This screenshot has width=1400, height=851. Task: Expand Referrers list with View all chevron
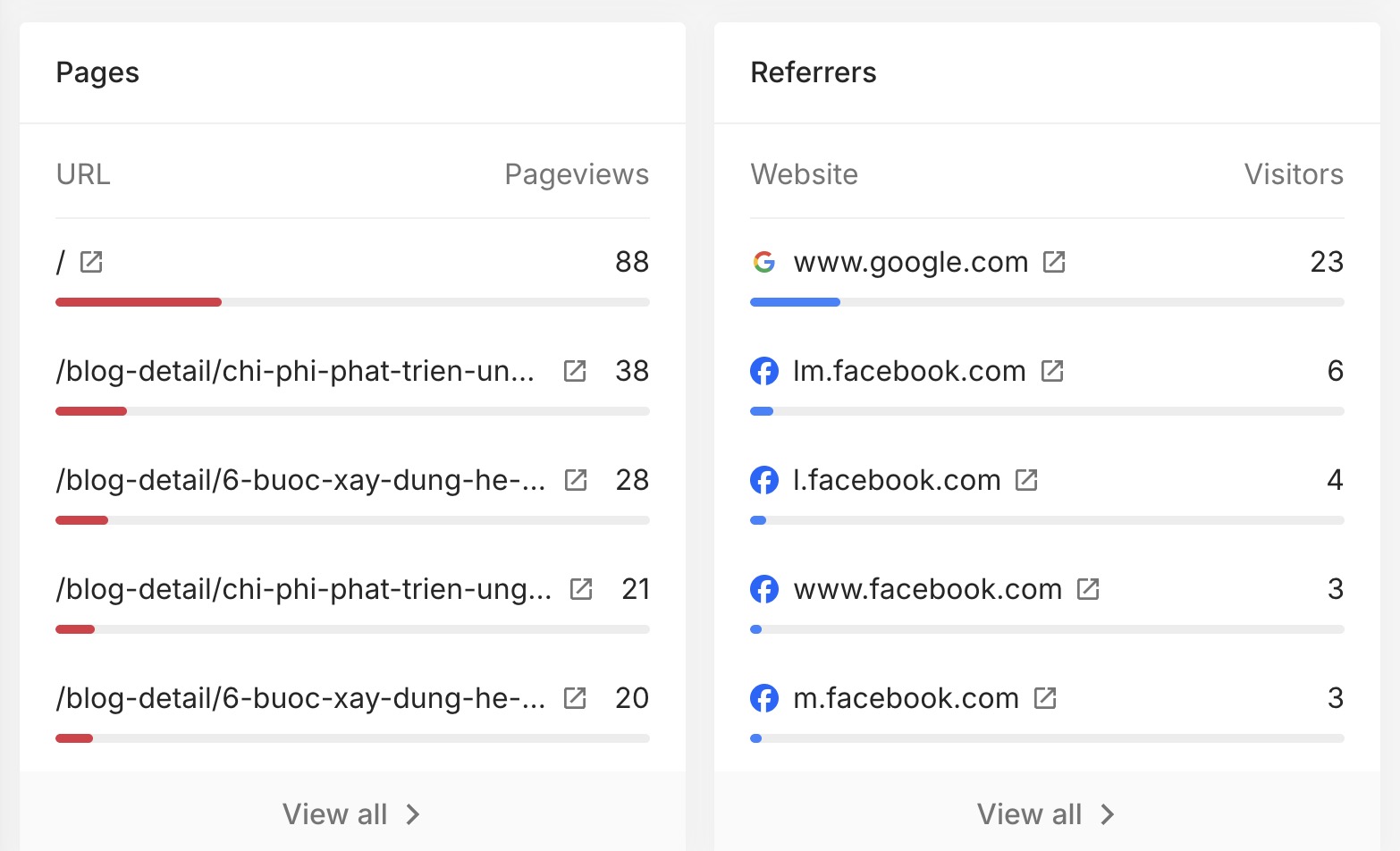pos(1108,814)
